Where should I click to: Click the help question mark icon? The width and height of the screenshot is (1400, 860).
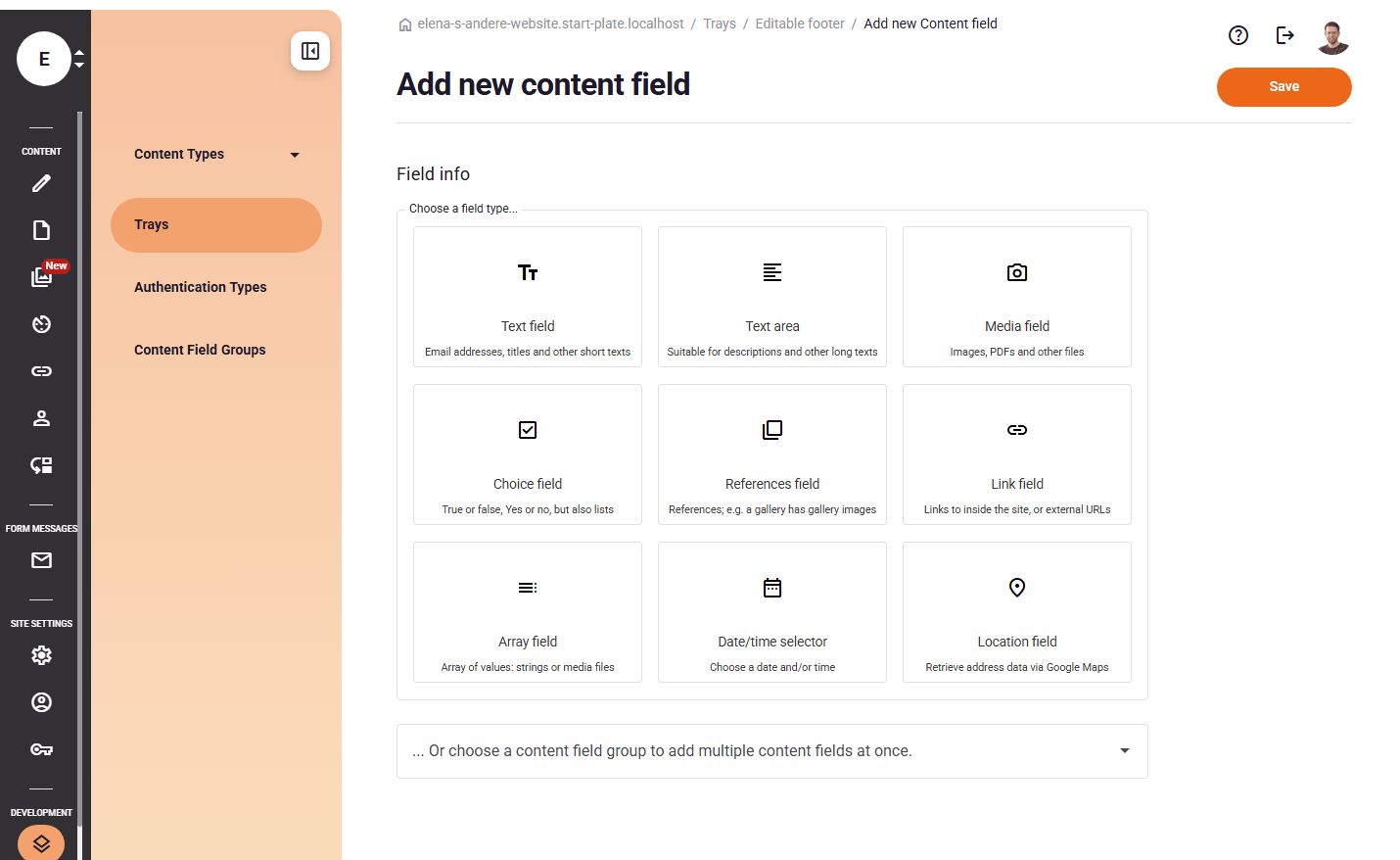click(1238, 35)
